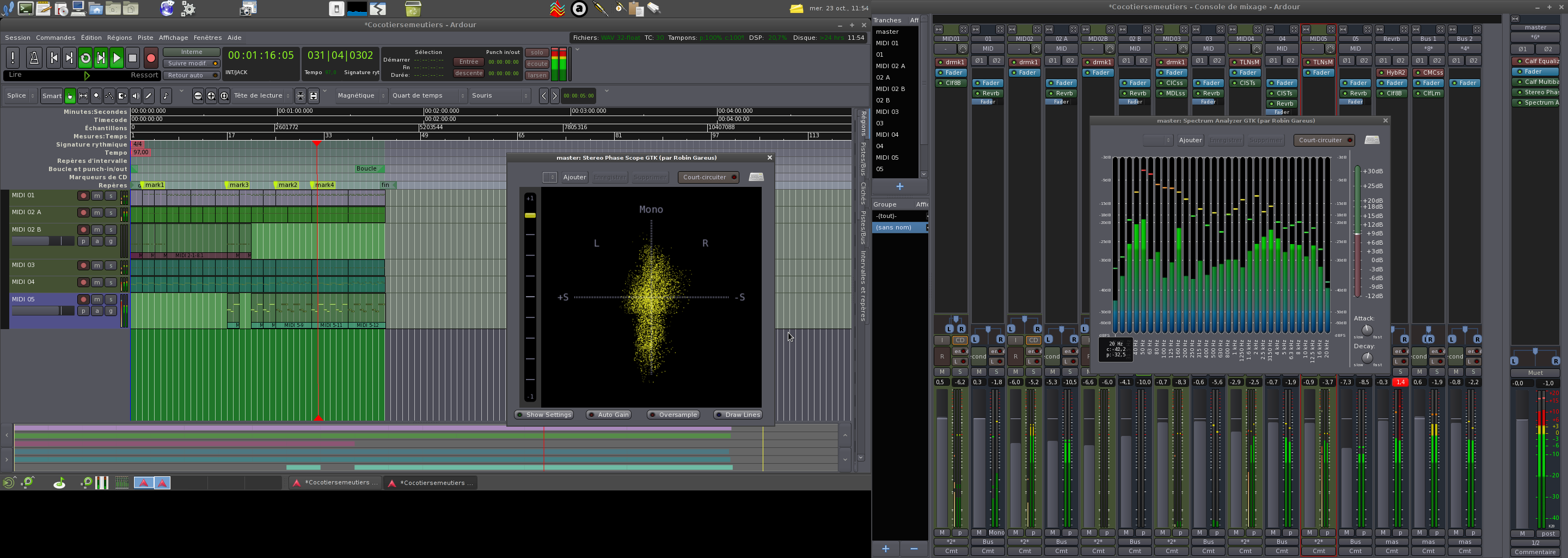Adjust the MIDI 05 track gain slider
This screenshot has width=1568, height=558.
pyautogui.click(x=42, y=311)
